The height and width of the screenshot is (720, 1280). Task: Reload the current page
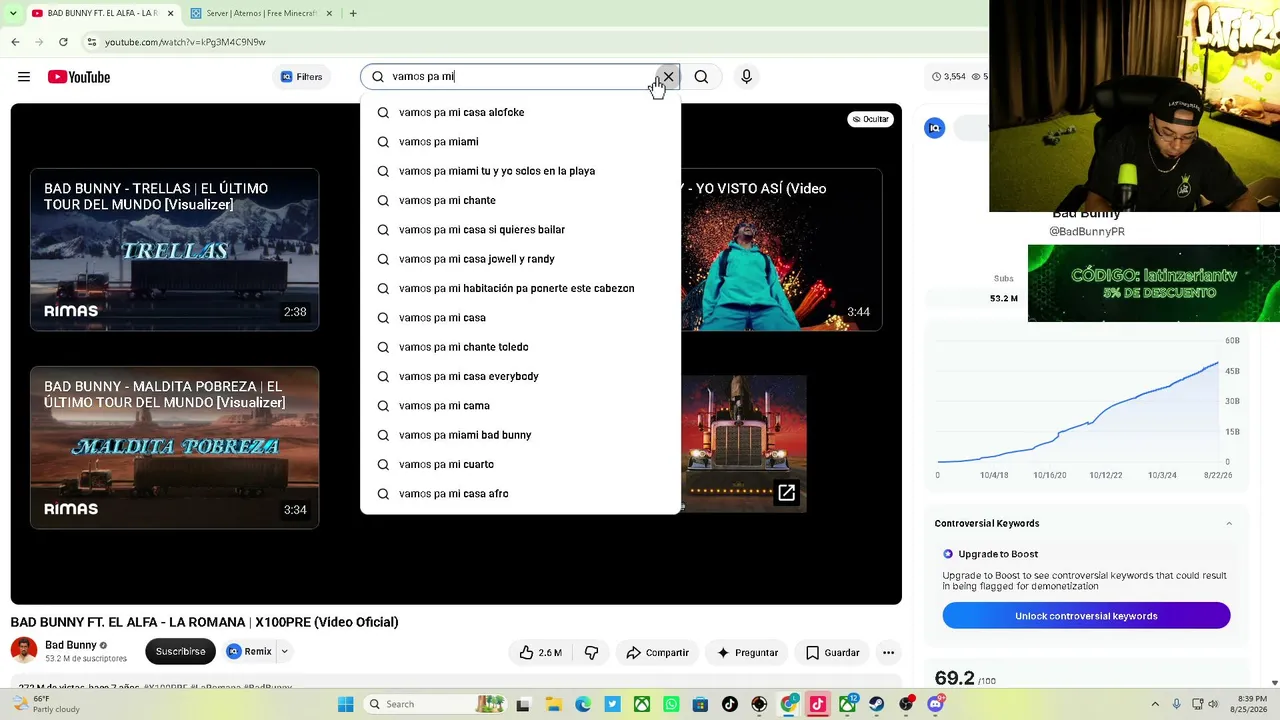[x=63, y=42]
